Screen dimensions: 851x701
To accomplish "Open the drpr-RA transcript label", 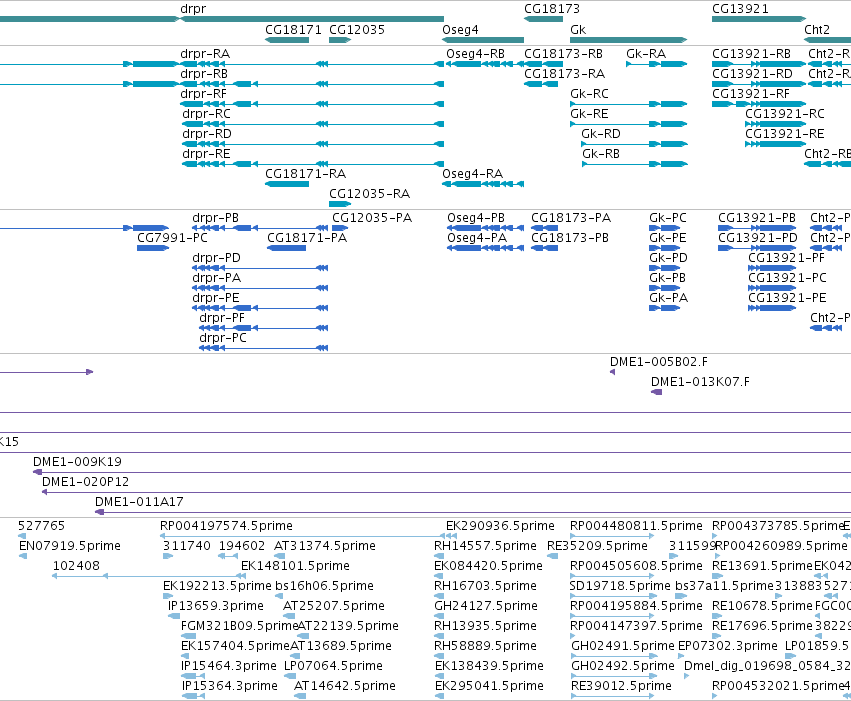I will 205,54.
